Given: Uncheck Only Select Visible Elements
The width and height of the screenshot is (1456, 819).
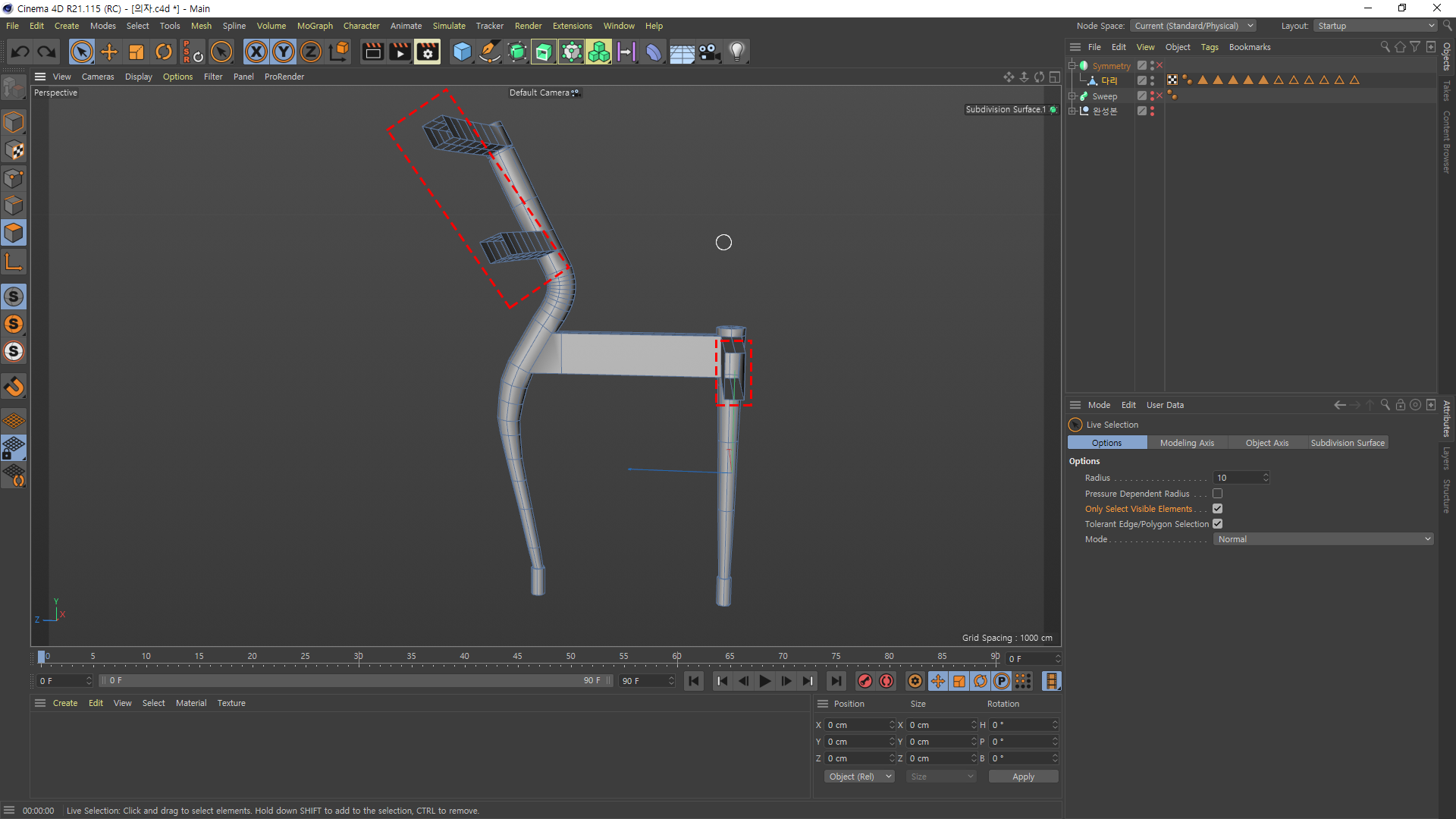Looking at the screenshot, I should [x=1217, y=509].
